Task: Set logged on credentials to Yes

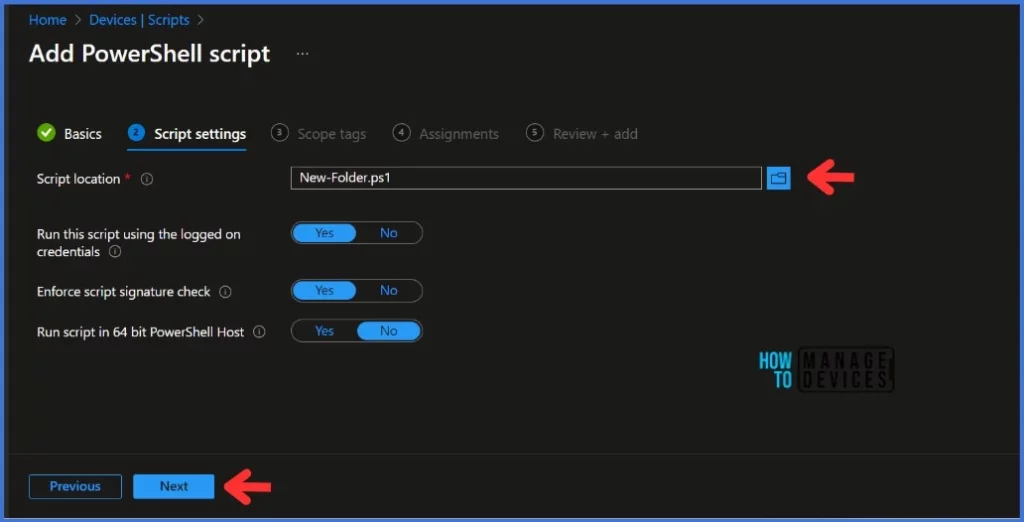Action: (325, 233)
